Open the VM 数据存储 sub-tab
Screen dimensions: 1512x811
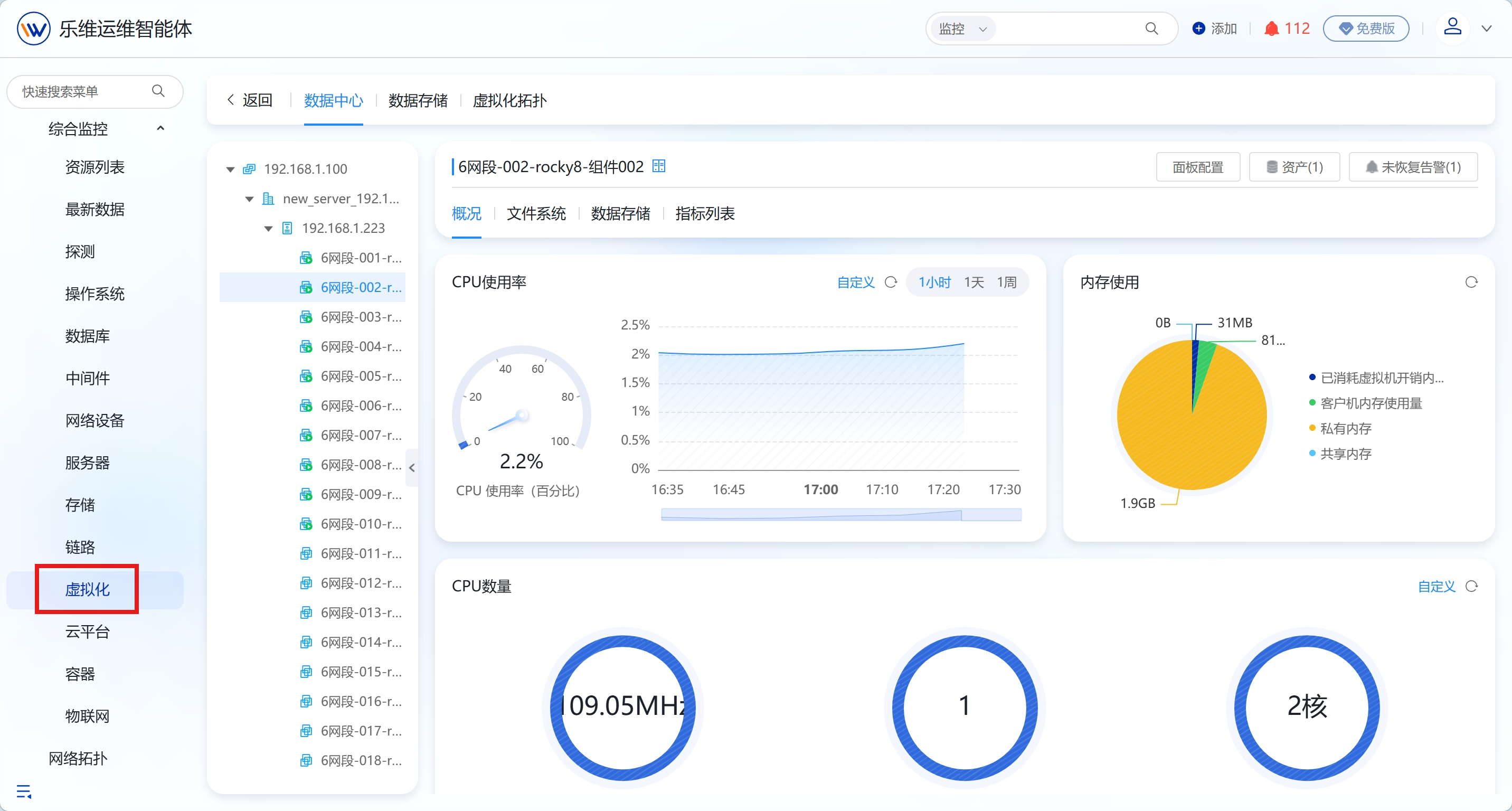pos(620,213)
